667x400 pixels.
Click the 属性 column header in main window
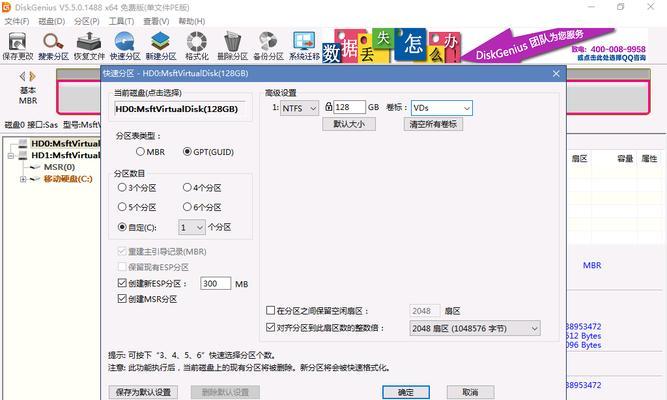pyautogui.click(x=649, y=159)
